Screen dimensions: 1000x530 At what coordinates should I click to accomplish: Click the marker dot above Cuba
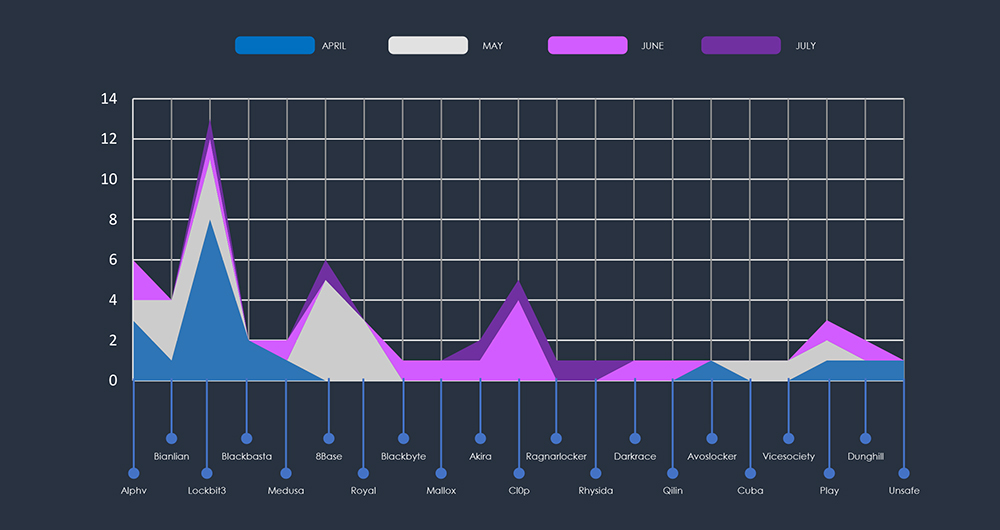[x=751, y=473]
